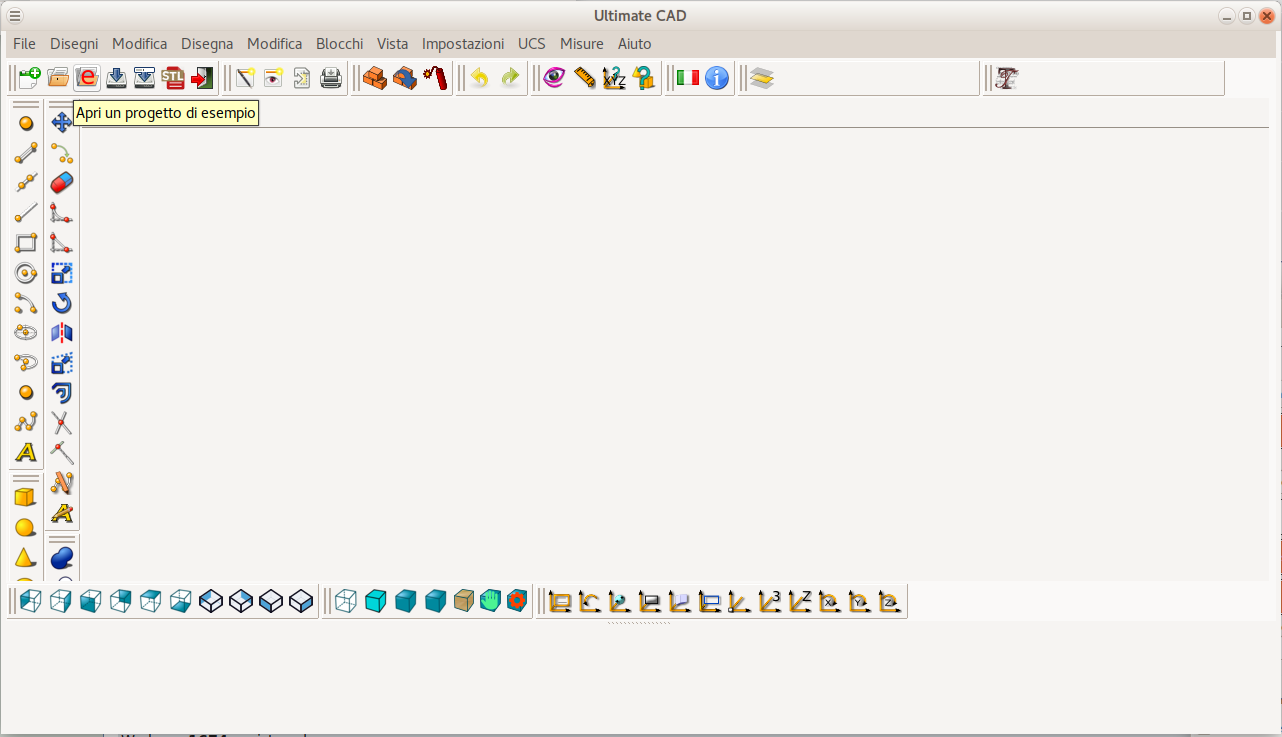Viewport: 1282px width, 737px height.
Task: Expand the Blocchi menu
Action: coord(339,44)
